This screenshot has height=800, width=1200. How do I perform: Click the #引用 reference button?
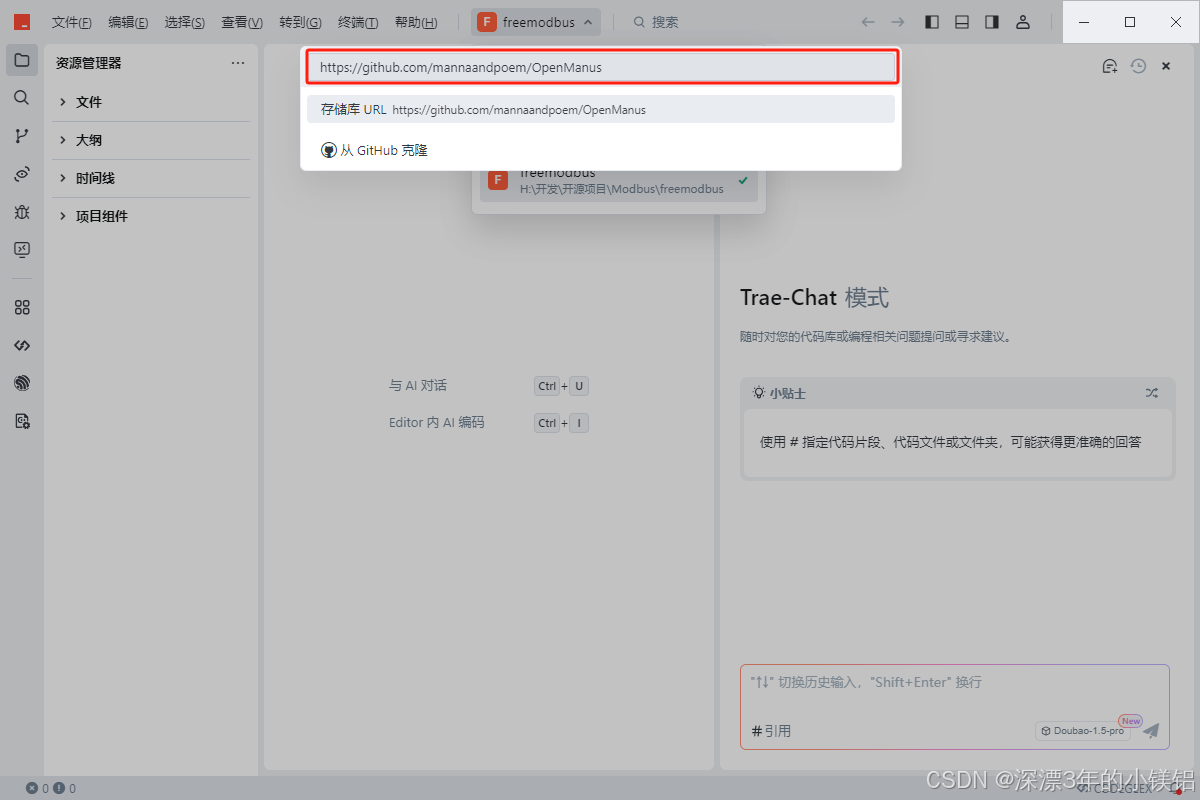[771, 731]
